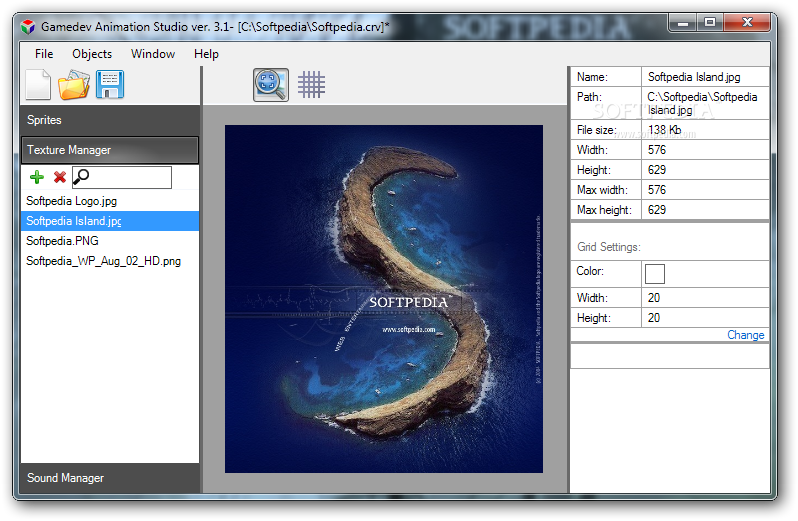
Task: Expand the Sound Manager panel
Action: point(110,478)
